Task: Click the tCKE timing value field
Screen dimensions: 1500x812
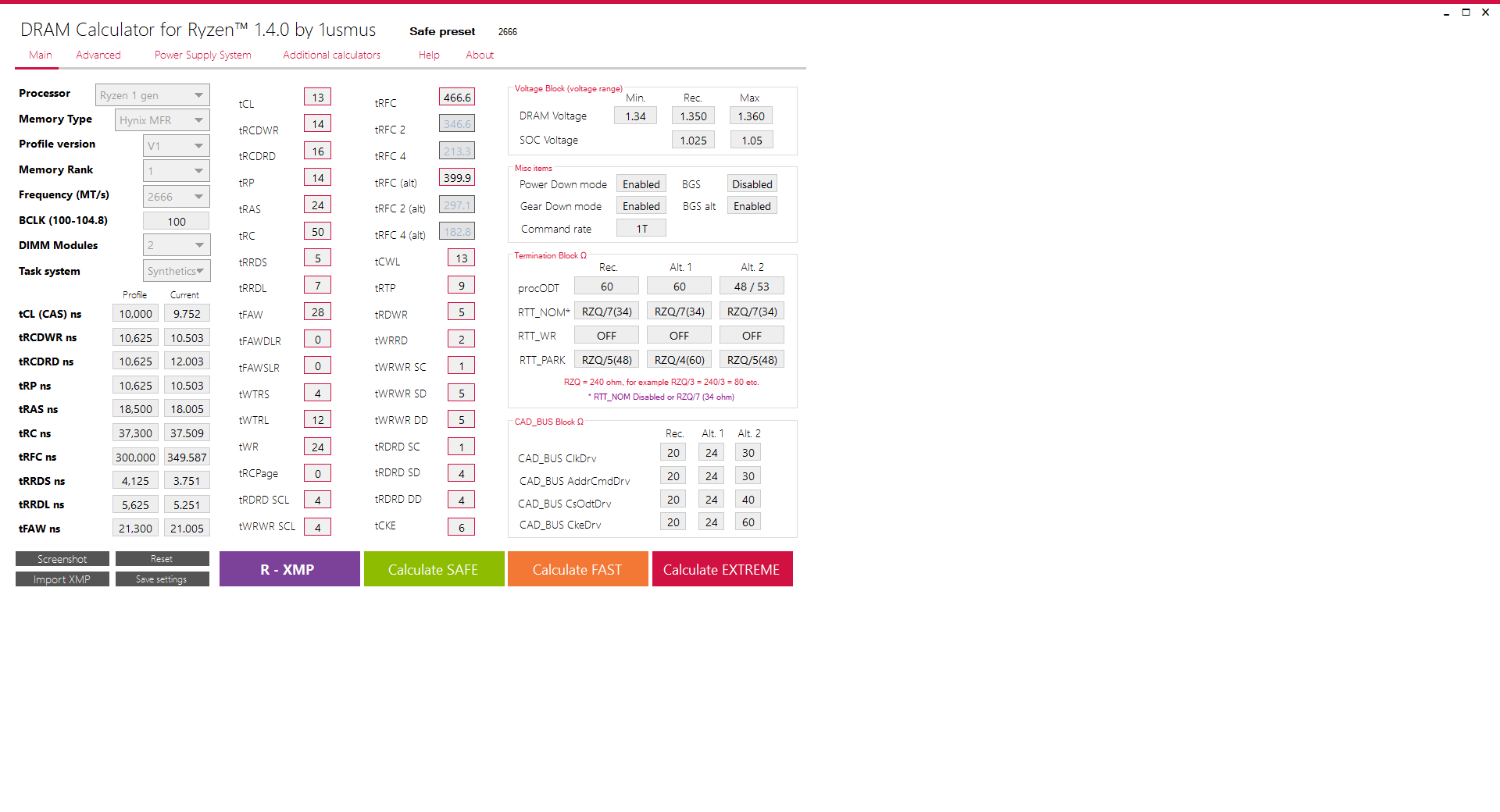Action: pyautogui.click(x=461, y=528)
